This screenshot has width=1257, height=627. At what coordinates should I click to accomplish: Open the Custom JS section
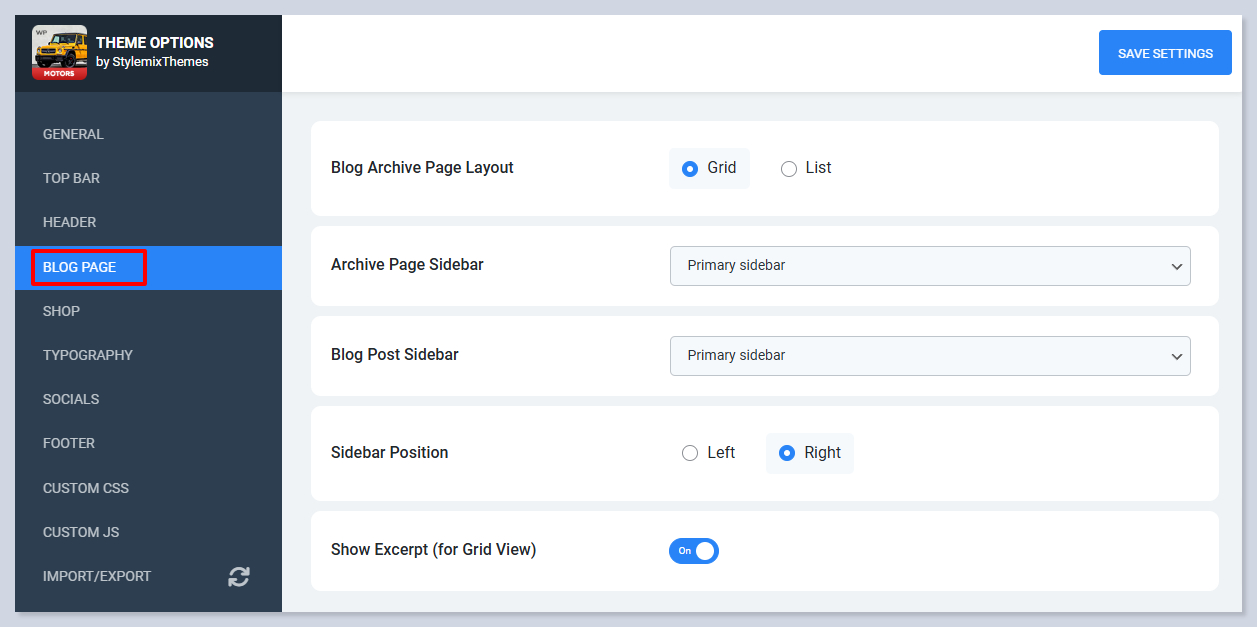pyautogui.click(x=81, y=532)
